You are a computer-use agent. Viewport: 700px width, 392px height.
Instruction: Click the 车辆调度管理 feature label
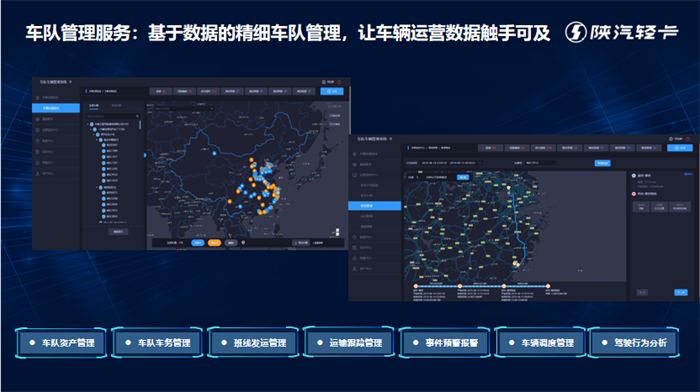[x=548, y=343]
